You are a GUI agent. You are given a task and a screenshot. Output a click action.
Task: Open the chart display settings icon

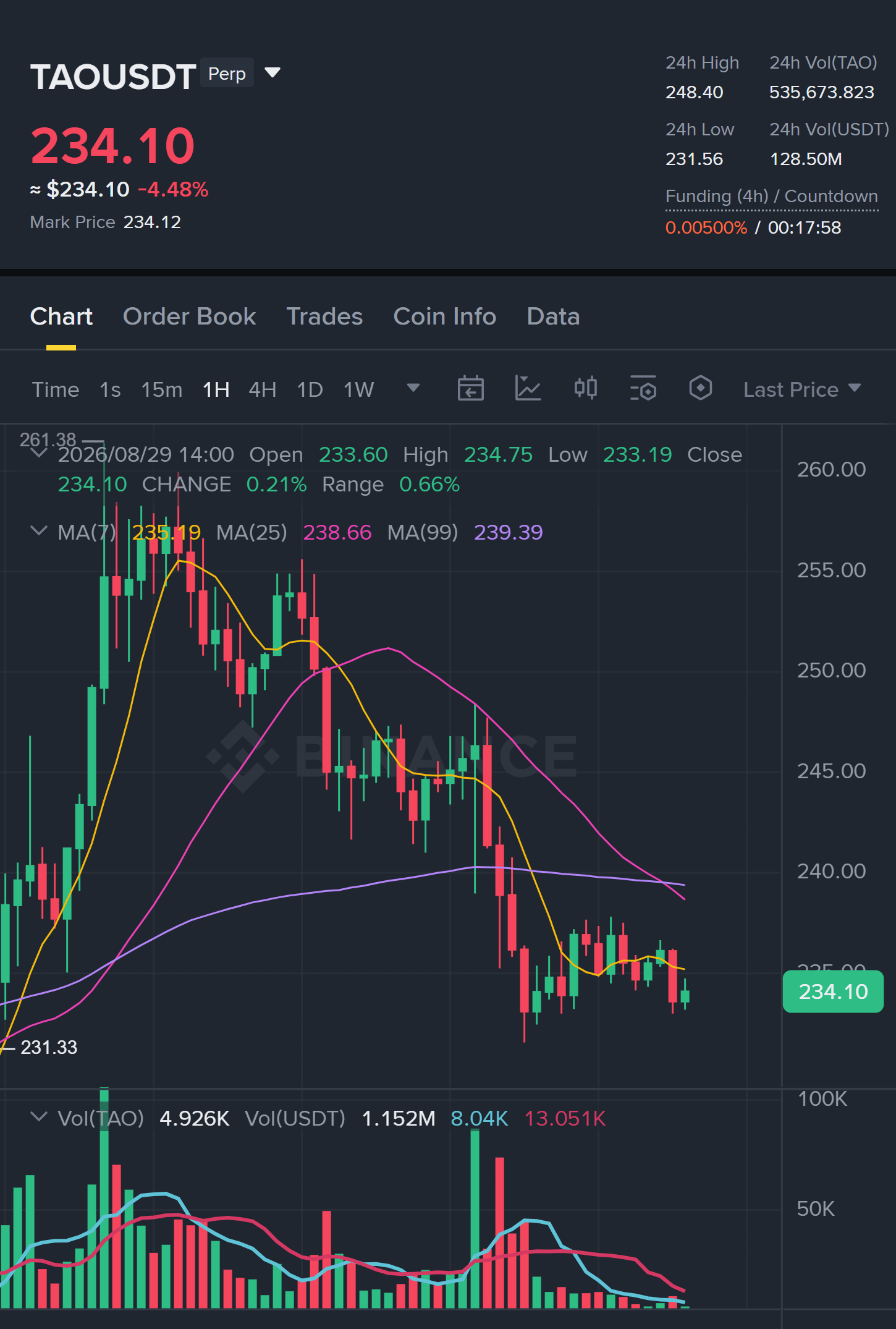(643, 388)
